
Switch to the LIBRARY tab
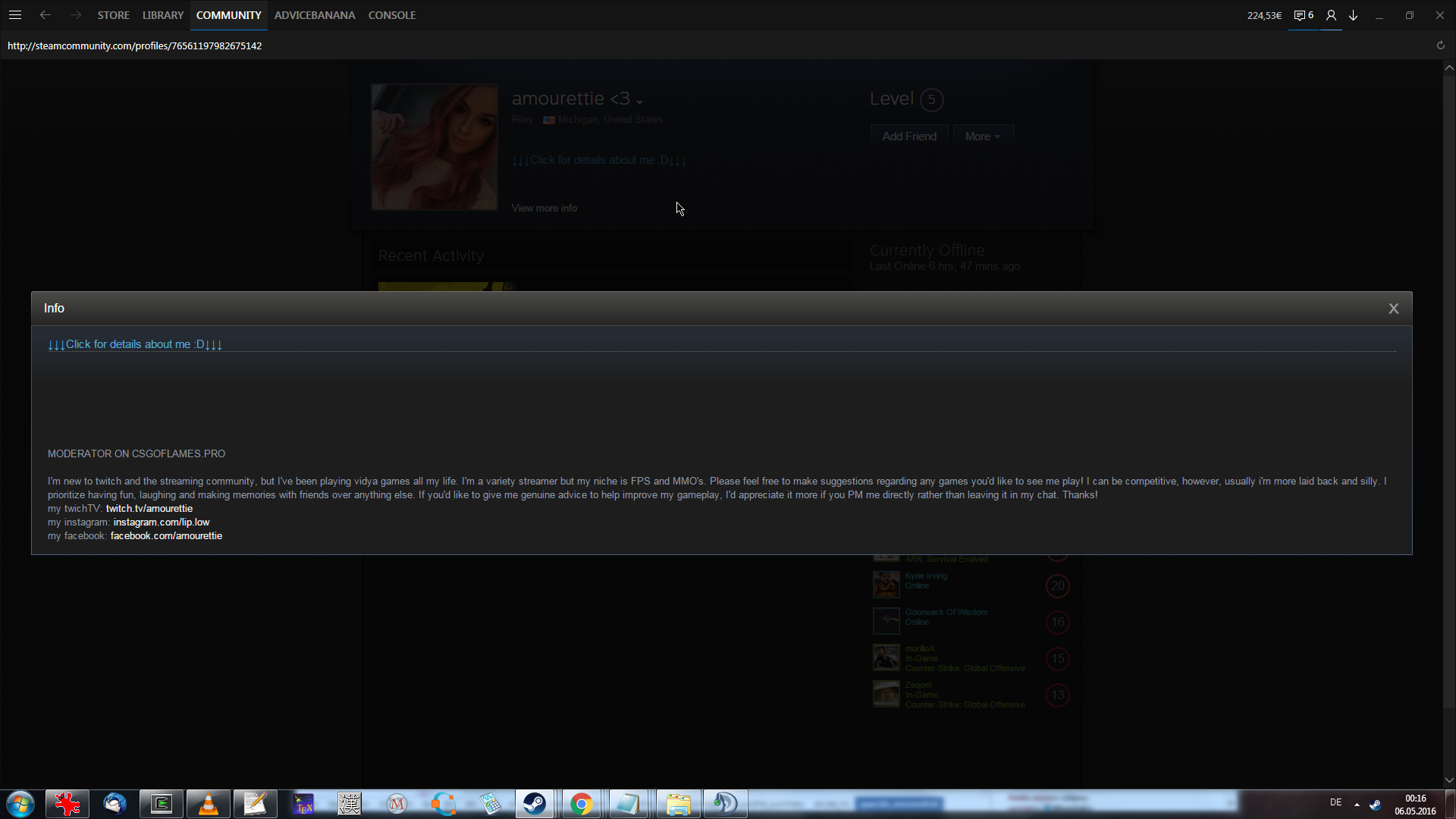(163, 15)
